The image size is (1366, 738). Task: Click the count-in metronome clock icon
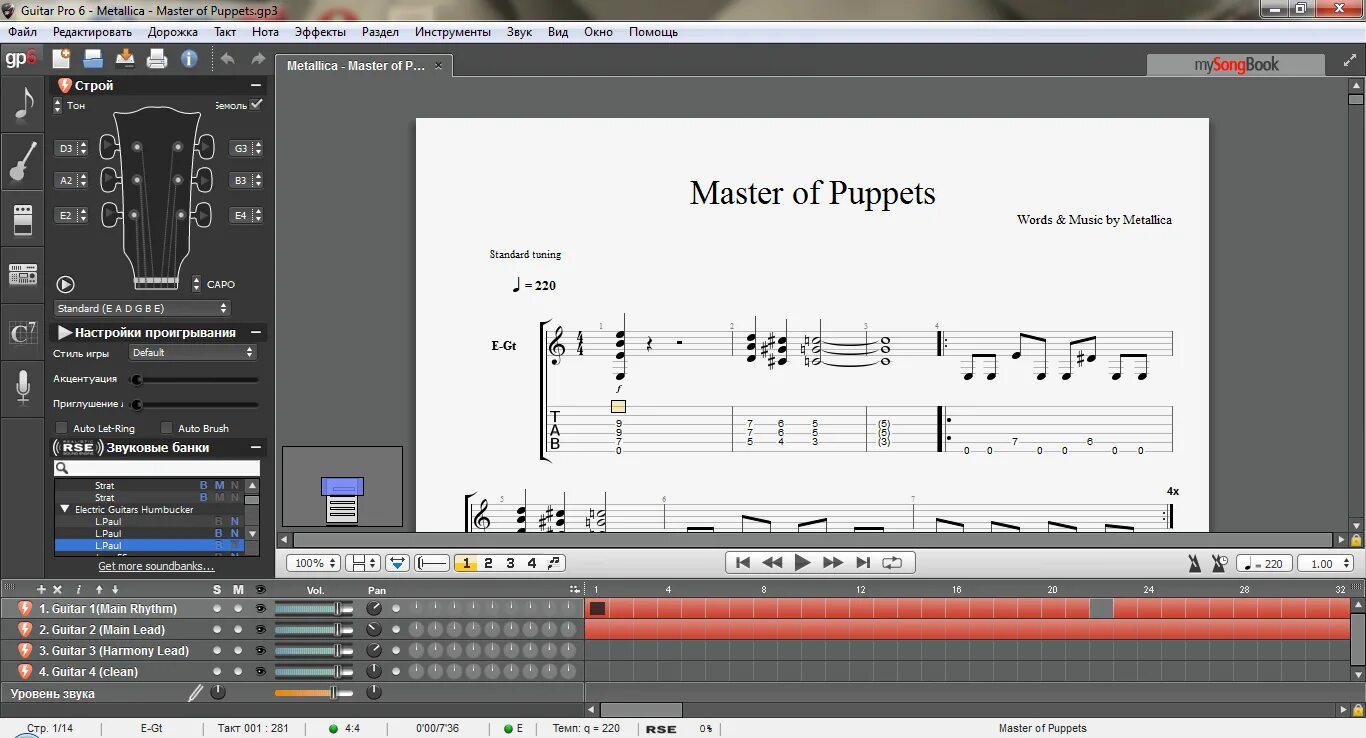(x=1219, y=563)
